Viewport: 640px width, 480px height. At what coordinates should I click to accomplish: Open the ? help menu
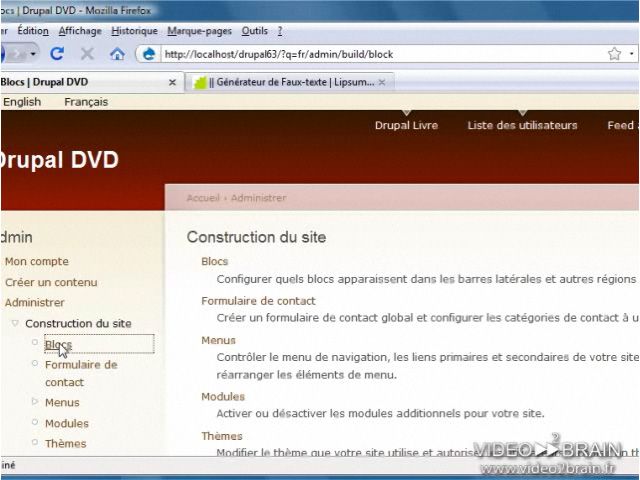[x=280, y=31]
